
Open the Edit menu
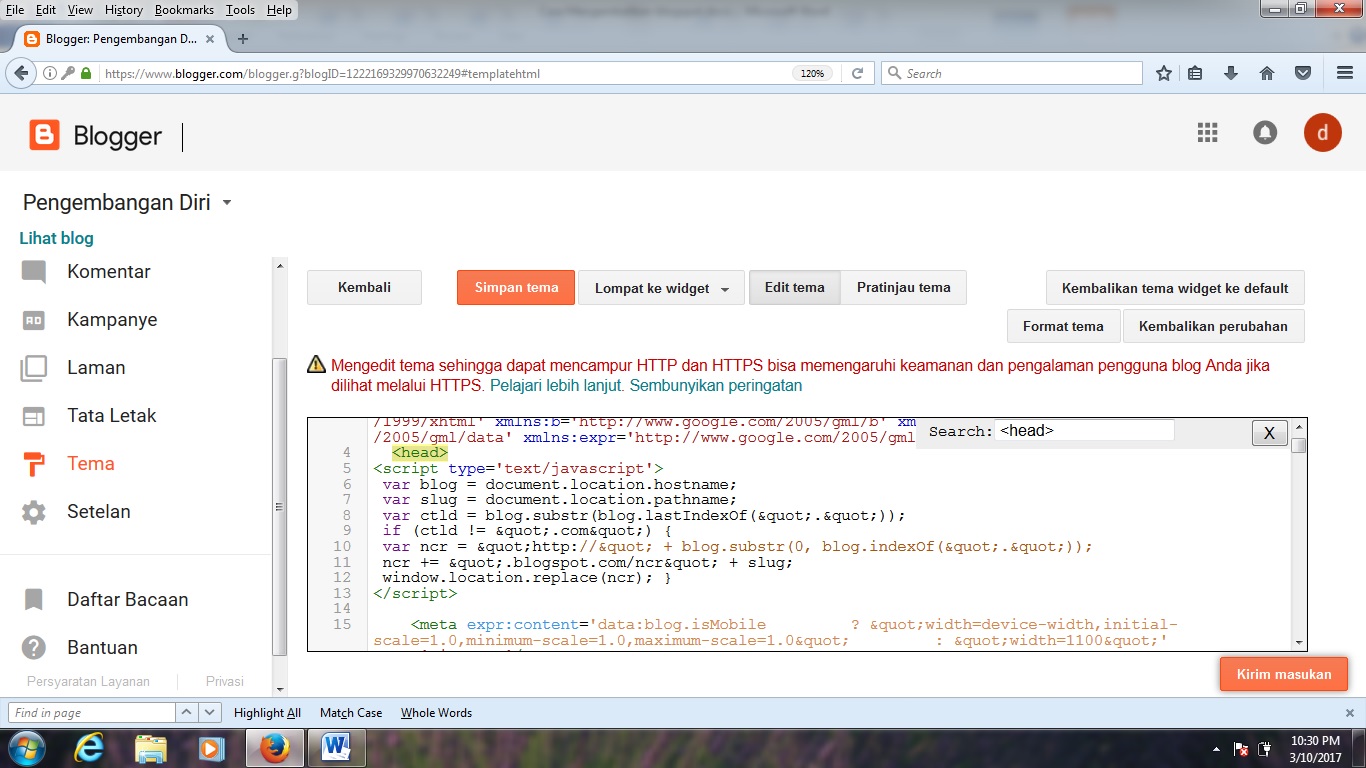pyautogui.click(x=46, y=10)
